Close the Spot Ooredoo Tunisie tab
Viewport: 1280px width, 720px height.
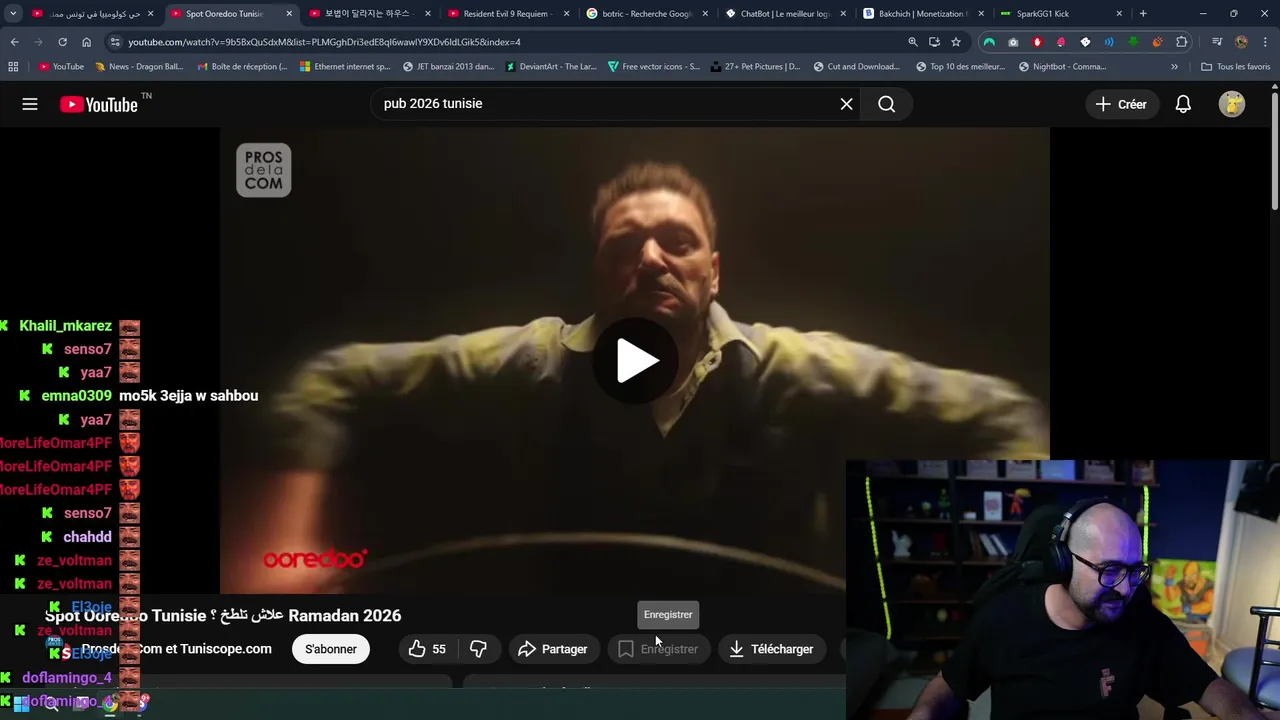click(x=289, y=14)
